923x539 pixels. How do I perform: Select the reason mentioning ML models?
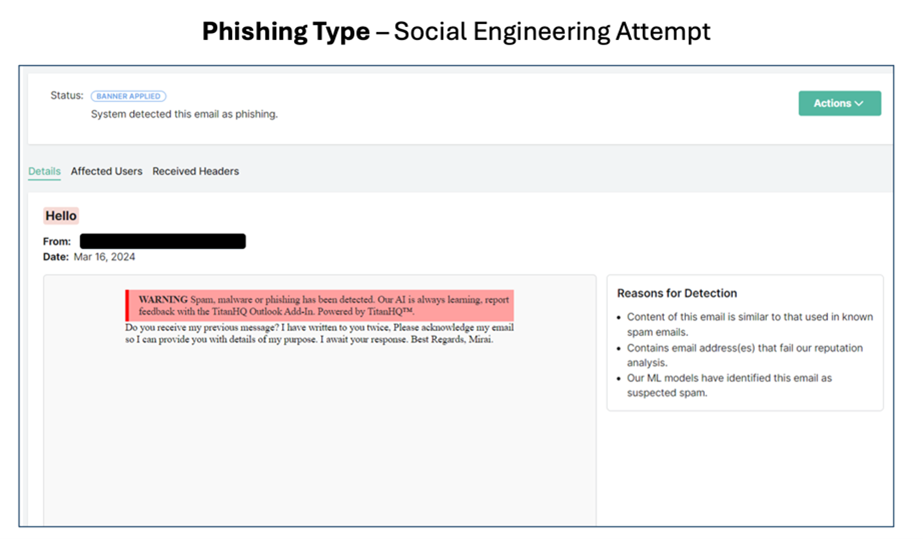pos(729,385)
